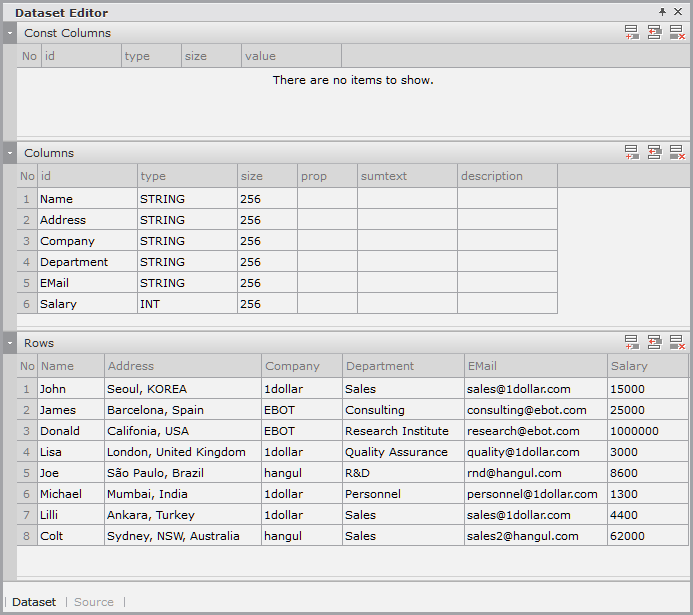Collapse the Const Columns section
This screenshot has width=693, height=615.
[x=10, y=33]
